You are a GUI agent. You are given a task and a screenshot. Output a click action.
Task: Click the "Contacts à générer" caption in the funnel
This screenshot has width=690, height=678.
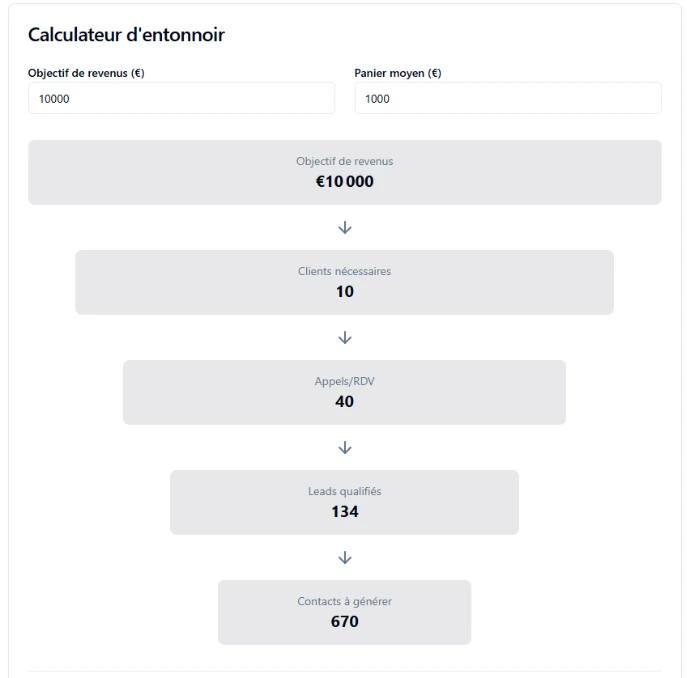(345, 601)
